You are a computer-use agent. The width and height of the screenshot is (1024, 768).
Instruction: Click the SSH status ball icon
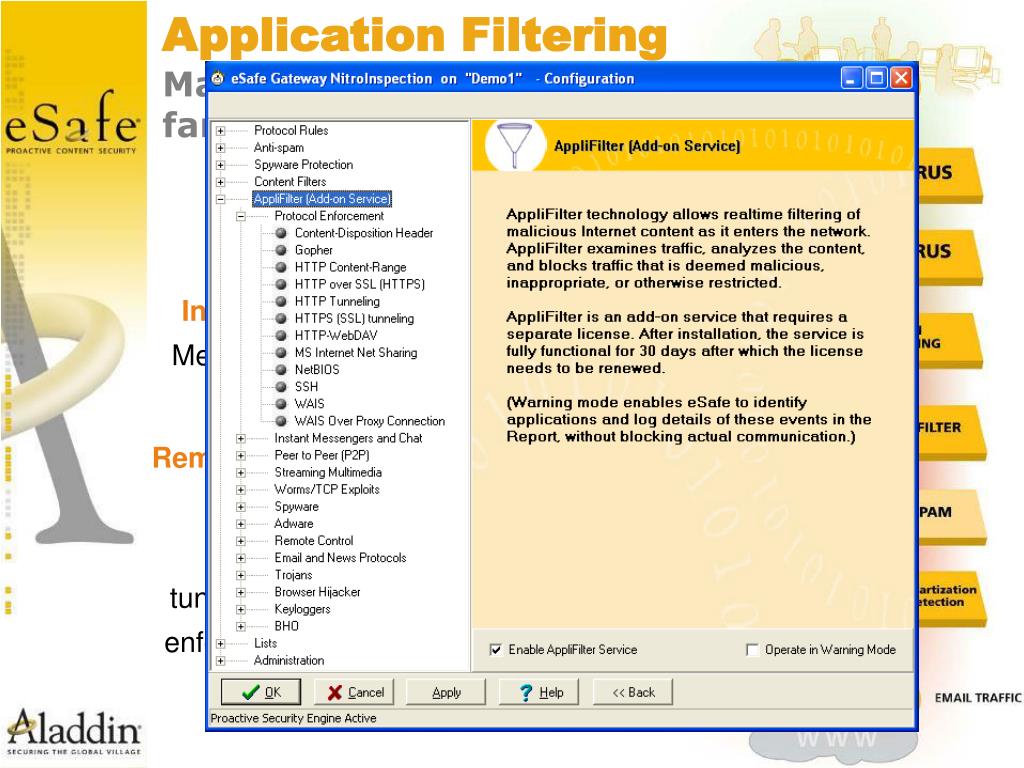(x=281, y=387)
